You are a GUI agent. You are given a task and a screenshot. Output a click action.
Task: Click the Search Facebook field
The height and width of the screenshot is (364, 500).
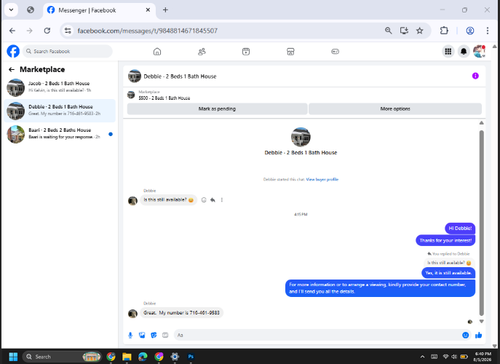pos(68,51)
